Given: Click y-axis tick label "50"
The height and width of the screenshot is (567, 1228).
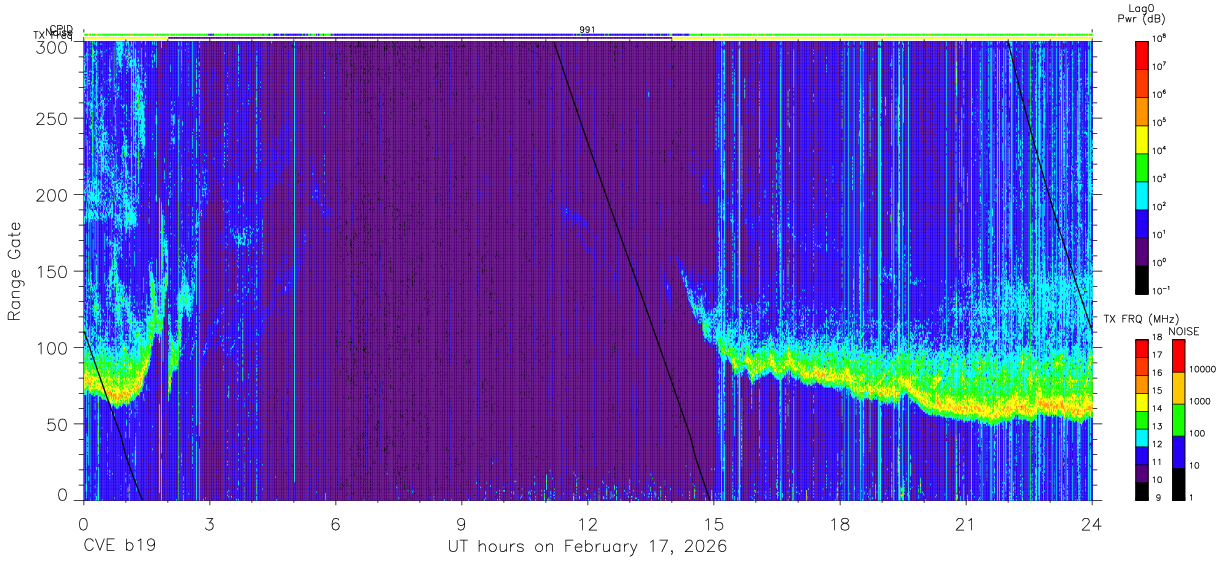Looking at the screenshot, I should [x=59, y=424].
